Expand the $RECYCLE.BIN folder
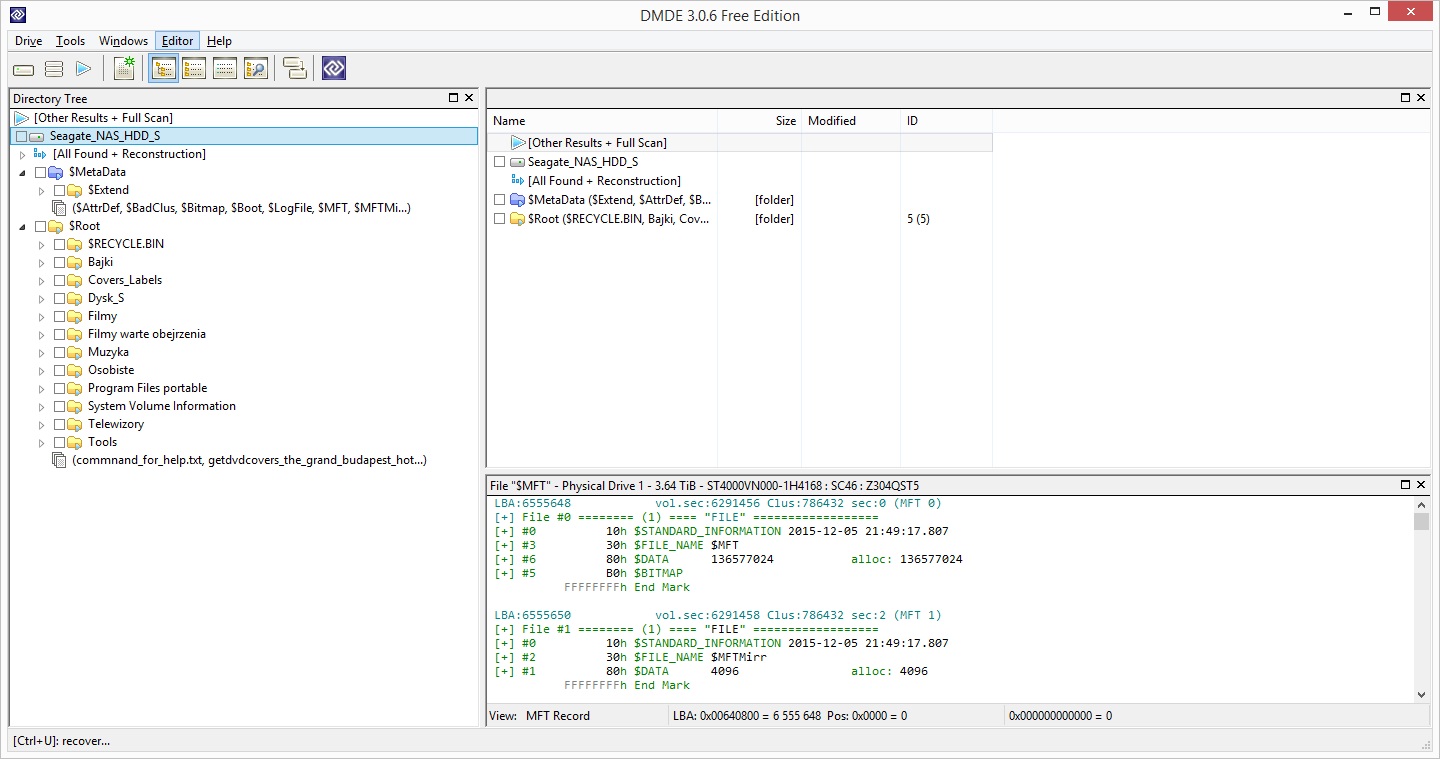The width and height of the screenshot is (1440, 759). (x=41, y=244)
